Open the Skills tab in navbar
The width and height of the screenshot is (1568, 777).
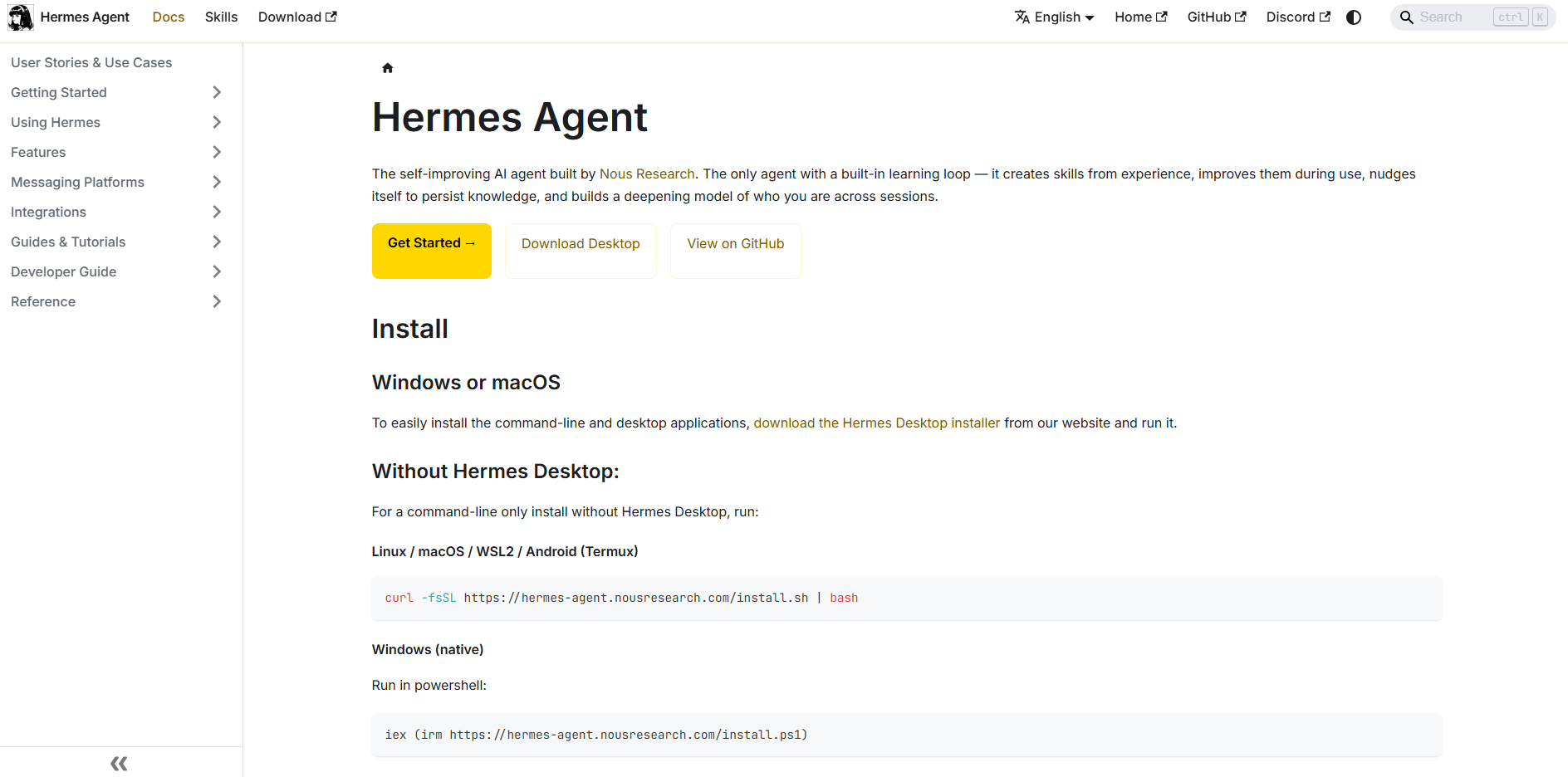pyautogui.click(x=221, y=17)
